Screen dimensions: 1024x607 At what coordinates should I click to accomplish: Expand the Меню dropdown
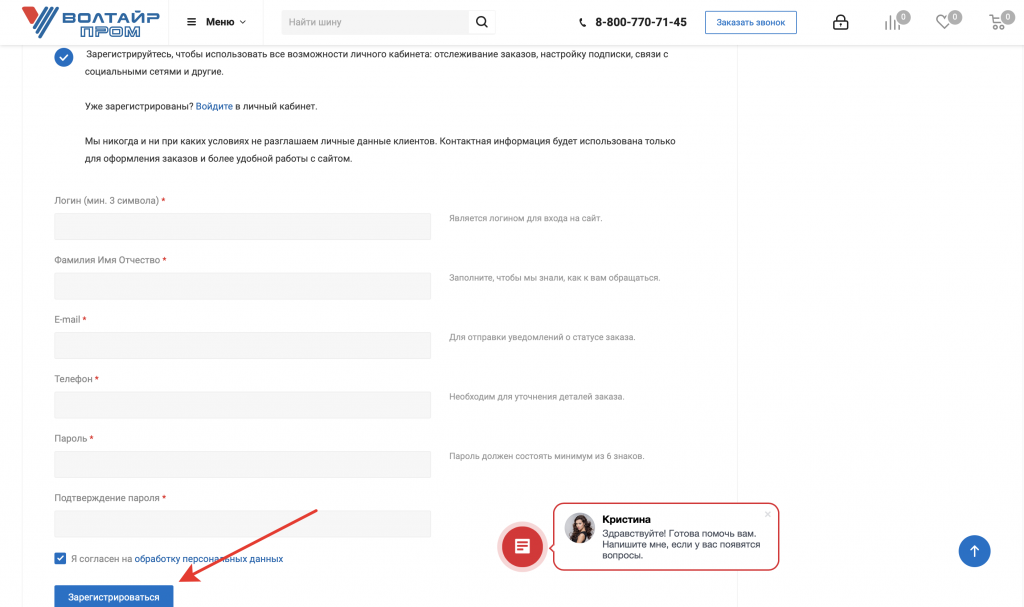(217, 22)
